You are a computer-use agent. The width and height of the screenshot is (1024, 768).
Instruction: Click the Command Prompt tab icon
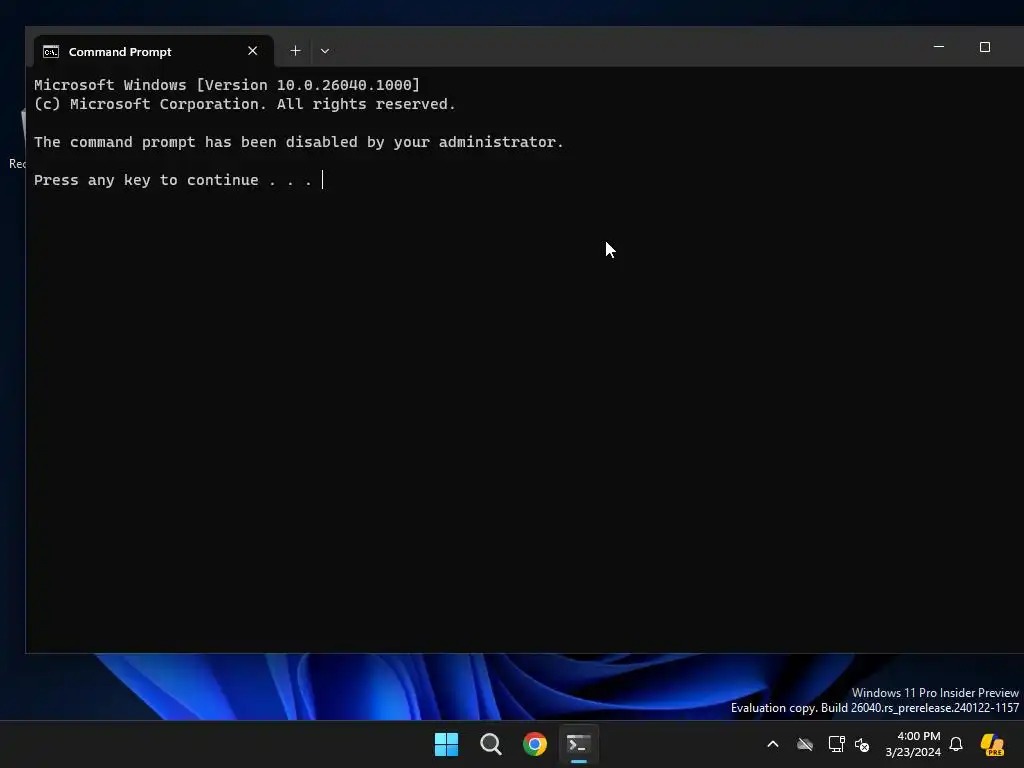tap(51, 52)
